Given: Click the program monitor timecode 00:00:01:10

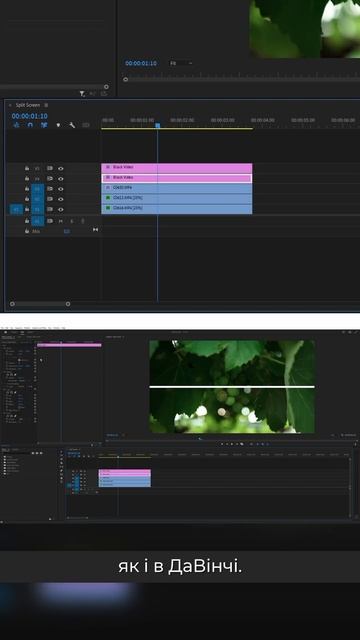Looking at the screenshot, I should (141, 63).
